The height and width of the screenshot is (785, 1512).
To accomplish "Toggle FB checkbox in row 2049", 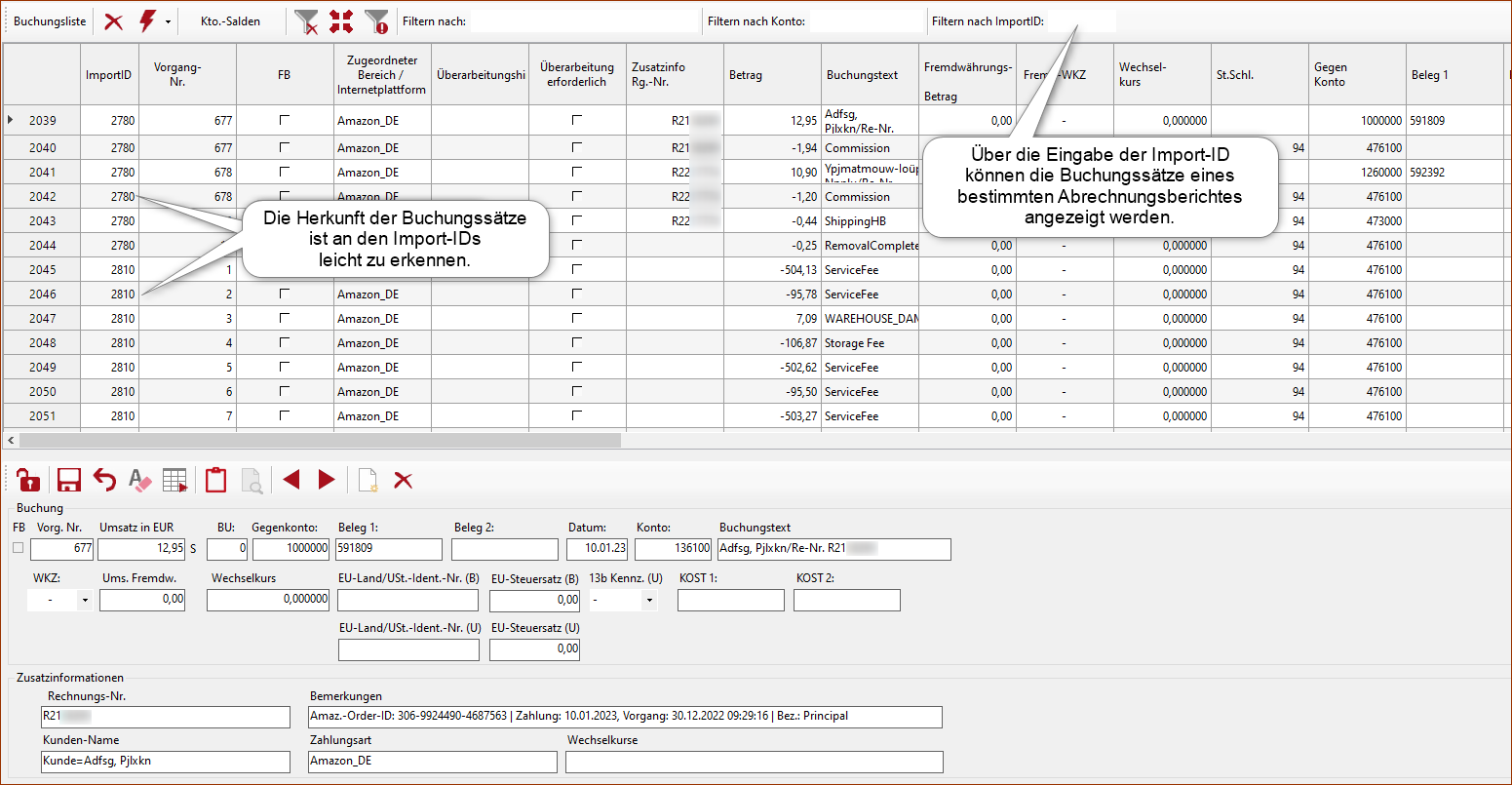I will point(285,367).
